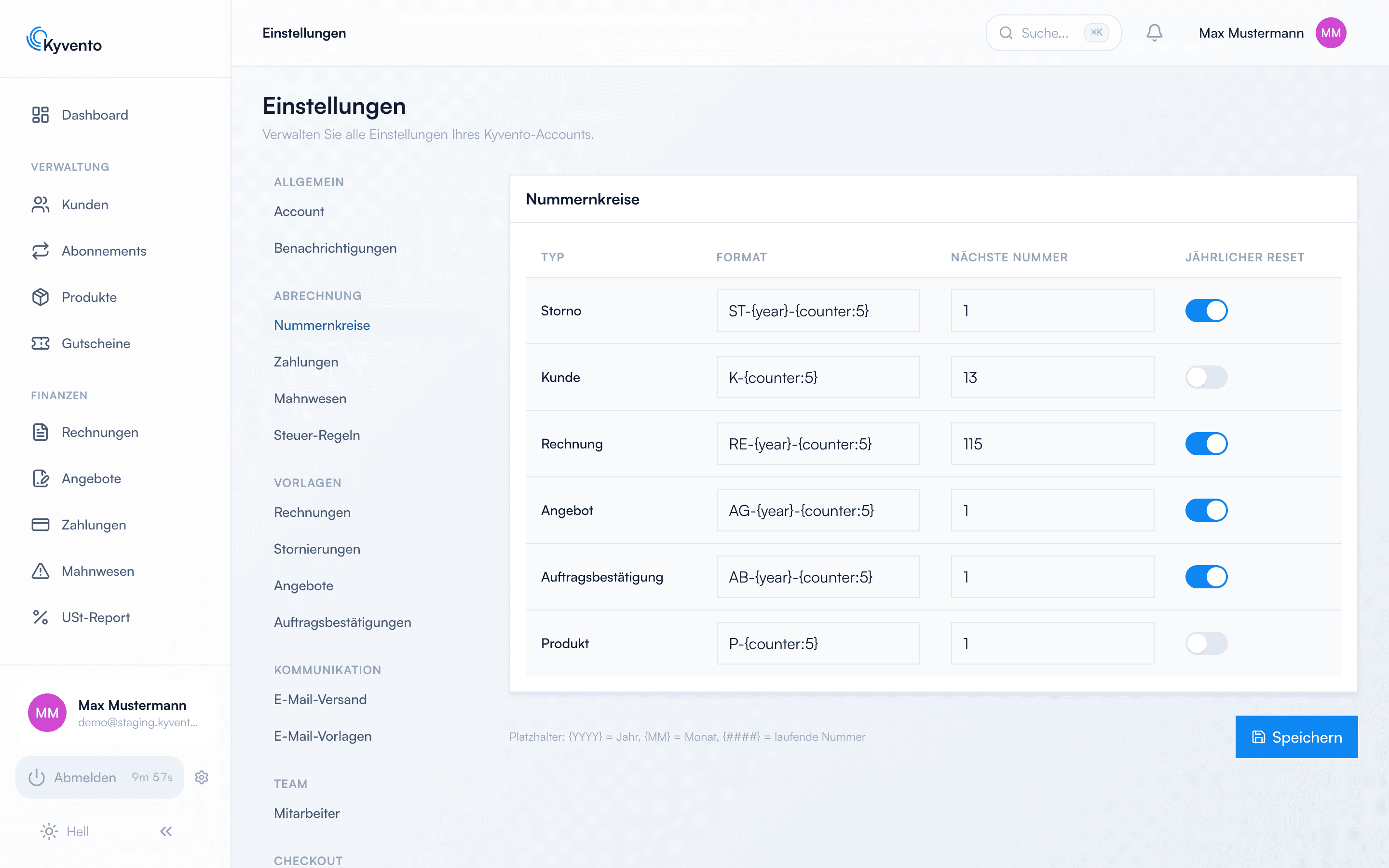Screen dimensions: 1389x868
Task: Open Account settings section
Action: pyautogui.click(x=299, y=211)
